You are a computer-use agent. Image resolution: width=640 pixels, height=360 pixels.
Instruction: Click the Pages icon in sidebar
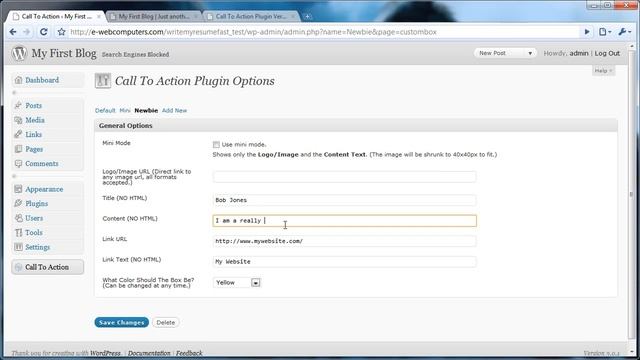pyautogui.click(x=18, y=149)
